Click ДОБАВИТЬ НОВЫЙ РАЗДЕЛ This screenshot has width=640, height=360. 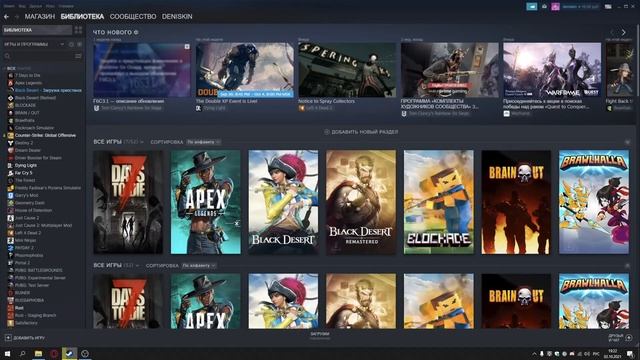361,132
